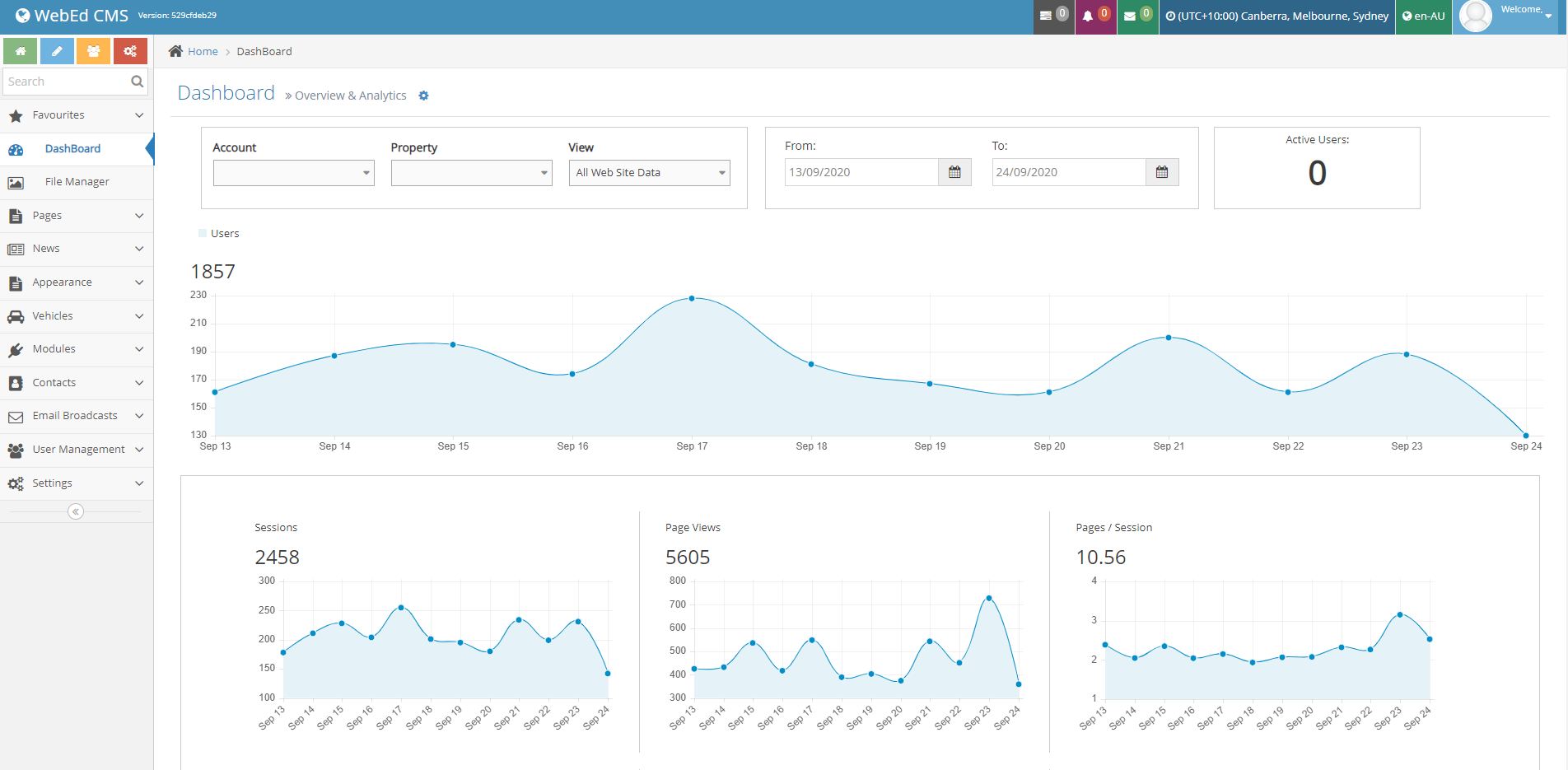Click the Home breadcrumb link
This screenshot has height=770, width=1568.
click(x=203, y=51)
